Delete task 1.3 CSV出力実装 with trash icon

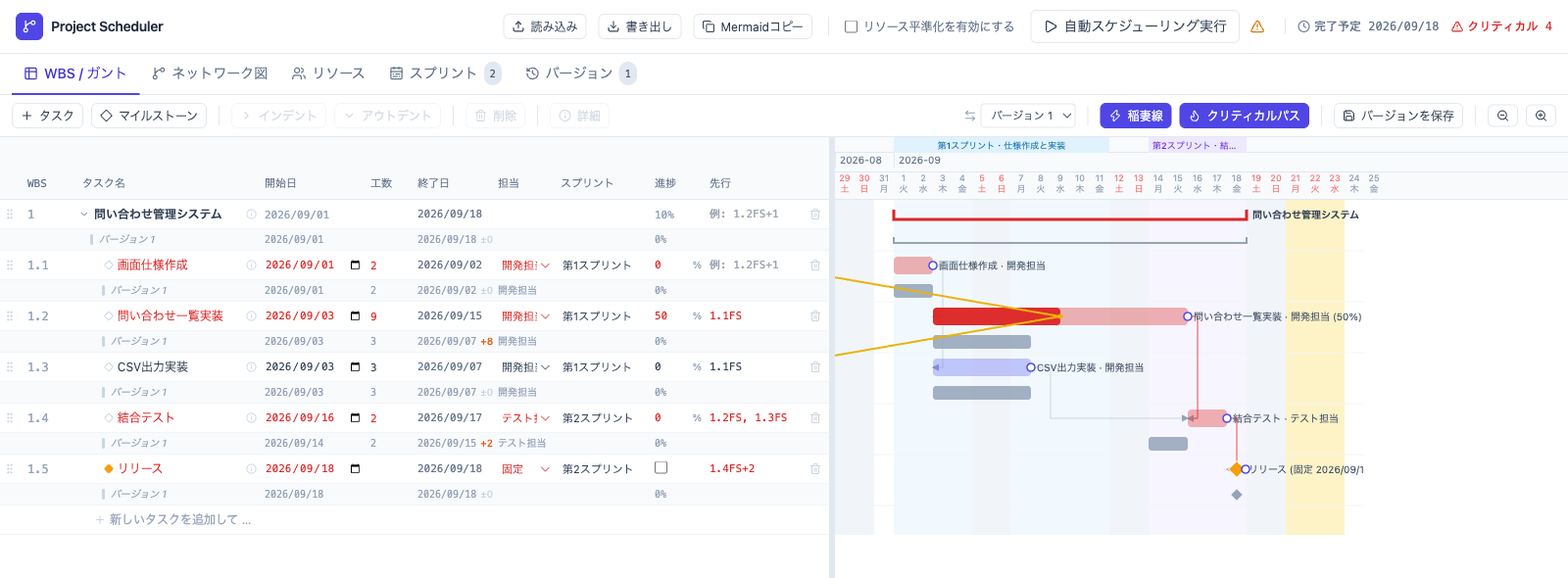tap(815, 366)
